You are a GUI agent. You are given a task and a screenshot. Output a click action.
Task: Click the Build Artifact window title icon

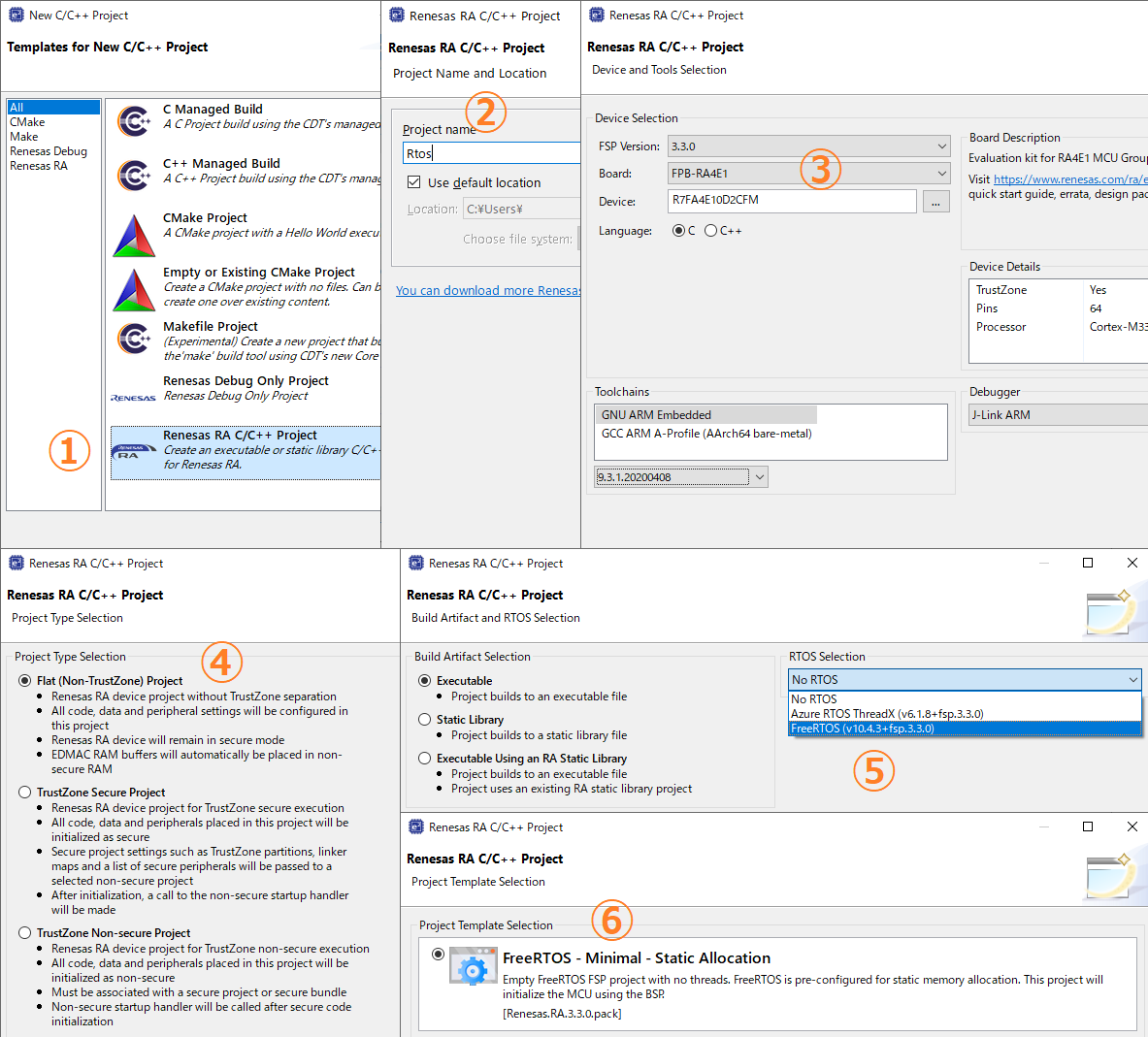(416, 563)
